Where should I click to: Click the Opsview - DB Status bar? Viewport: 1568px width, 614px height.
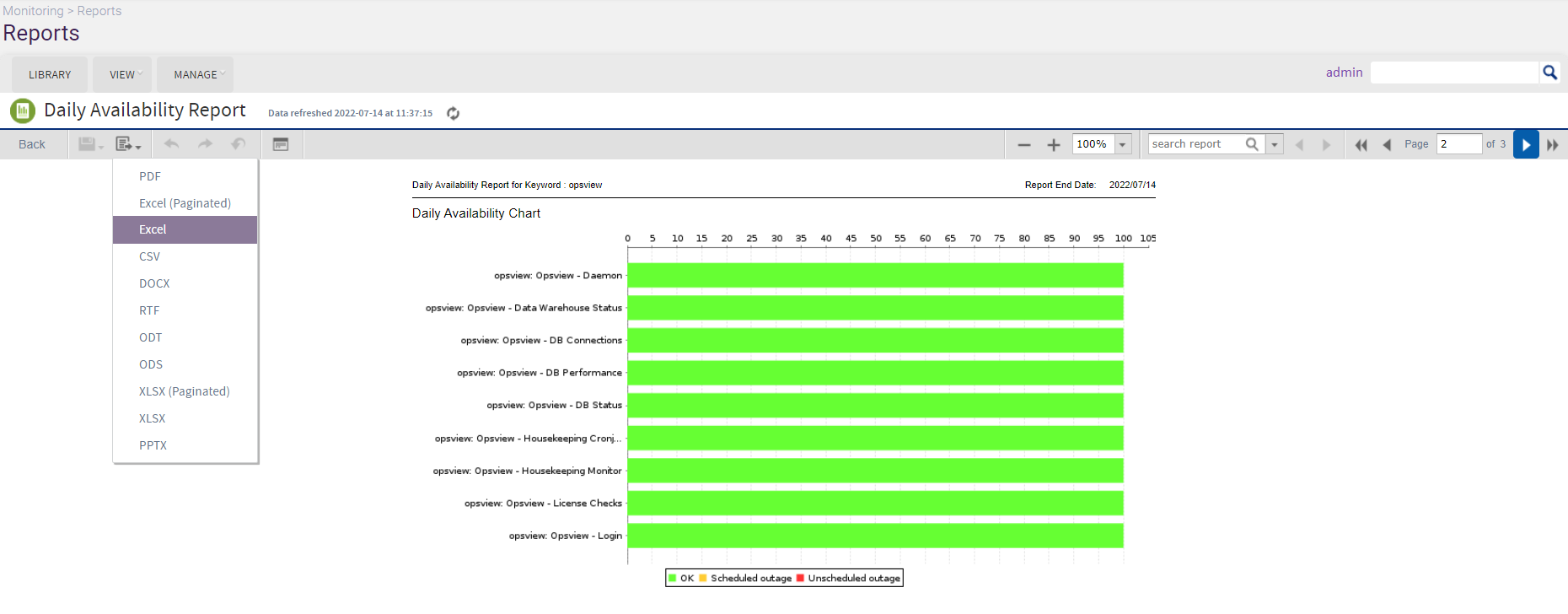[876, 406]
